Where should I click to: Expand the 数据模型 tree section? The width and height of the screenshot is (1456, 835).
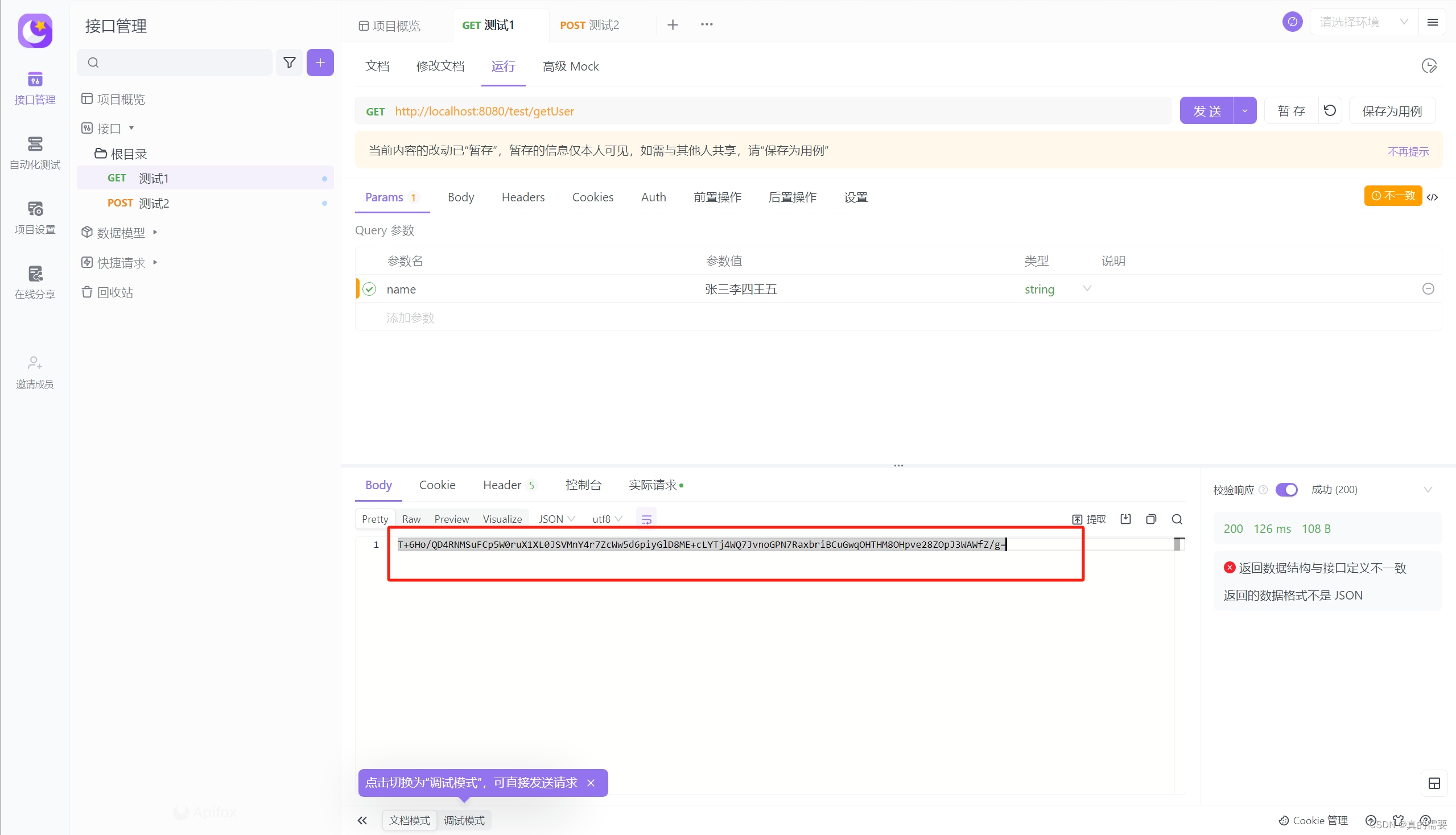click(x=154, y=232)
